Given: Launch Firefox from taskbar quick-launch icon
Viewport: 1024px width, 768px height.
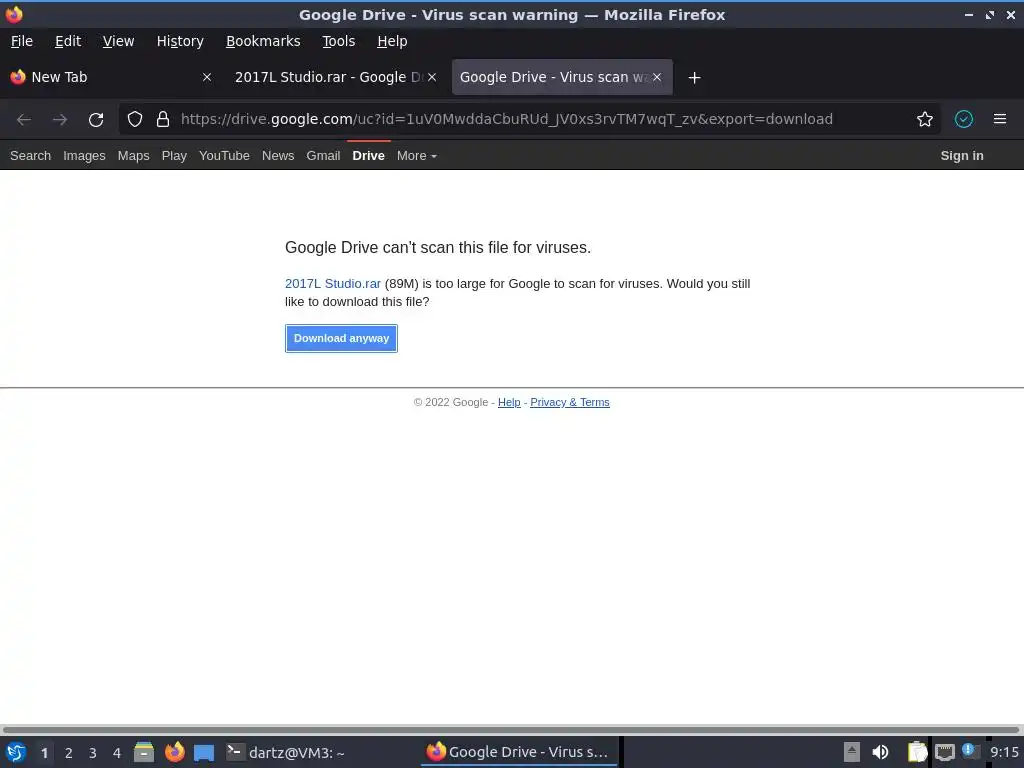Looking at the screenshot, I should (174, 752).
